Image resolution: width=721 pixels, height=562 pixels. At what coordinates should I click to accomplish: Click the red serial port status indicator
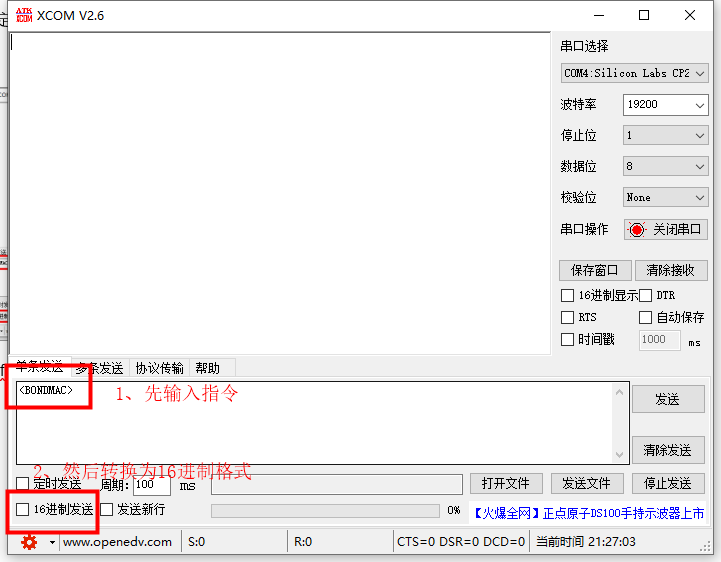tap(637, 230)
